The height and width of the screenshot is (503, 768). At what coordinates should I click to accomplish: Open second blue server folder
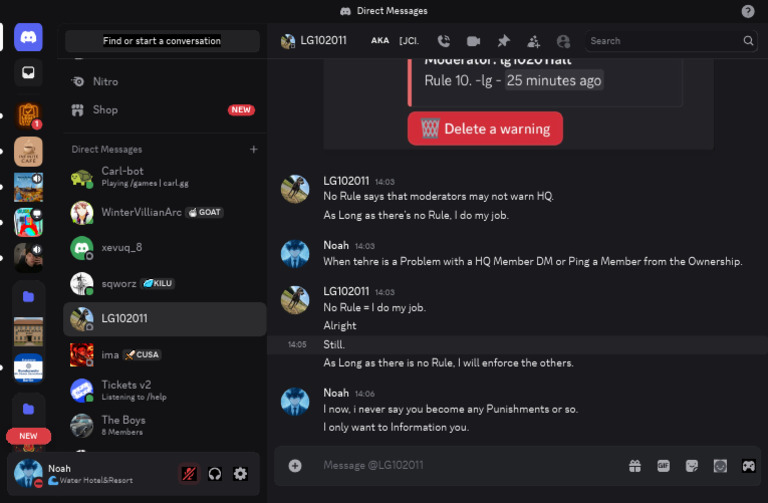(x=28, y=409)
